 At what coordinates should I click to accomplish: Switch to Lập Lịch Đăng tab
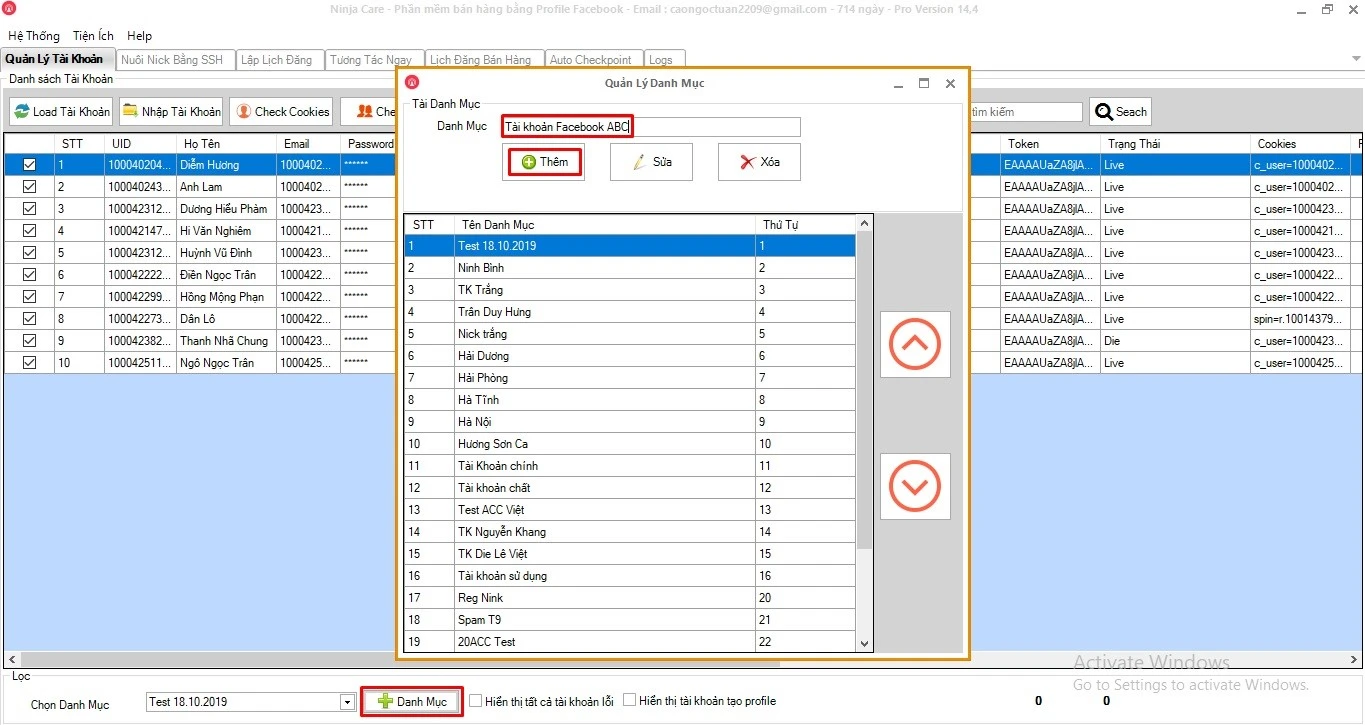(280, 60)
